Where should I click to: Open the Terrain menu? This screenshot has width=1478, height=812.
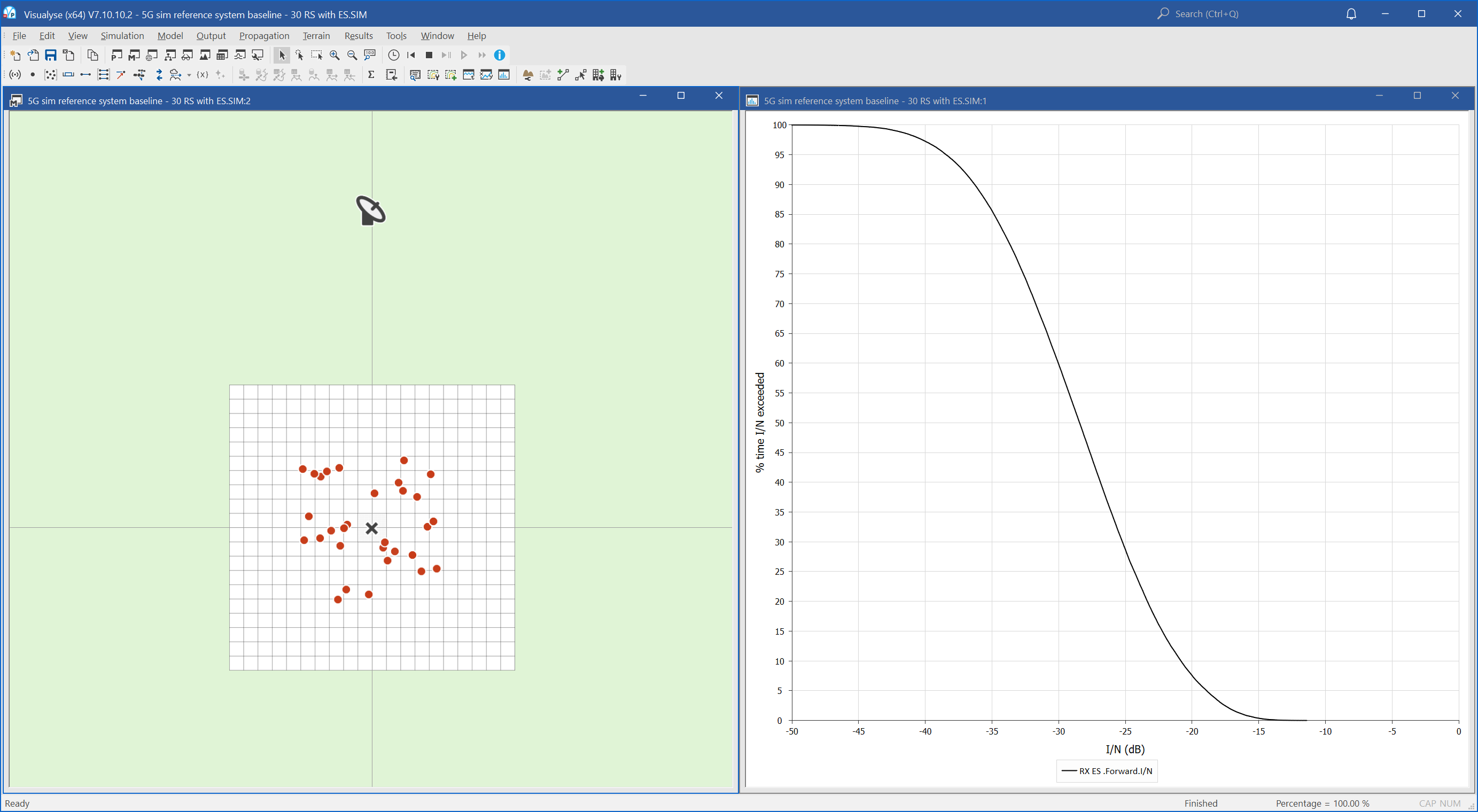(x=316, y=36)
